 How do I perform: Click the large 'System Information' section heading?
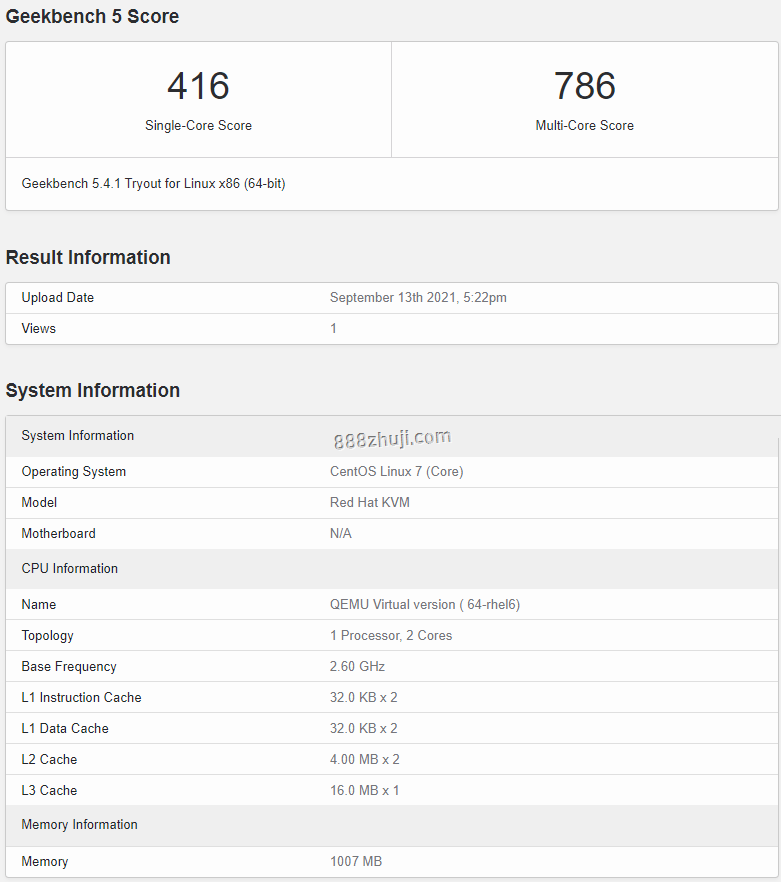click(x=93, y=390)
